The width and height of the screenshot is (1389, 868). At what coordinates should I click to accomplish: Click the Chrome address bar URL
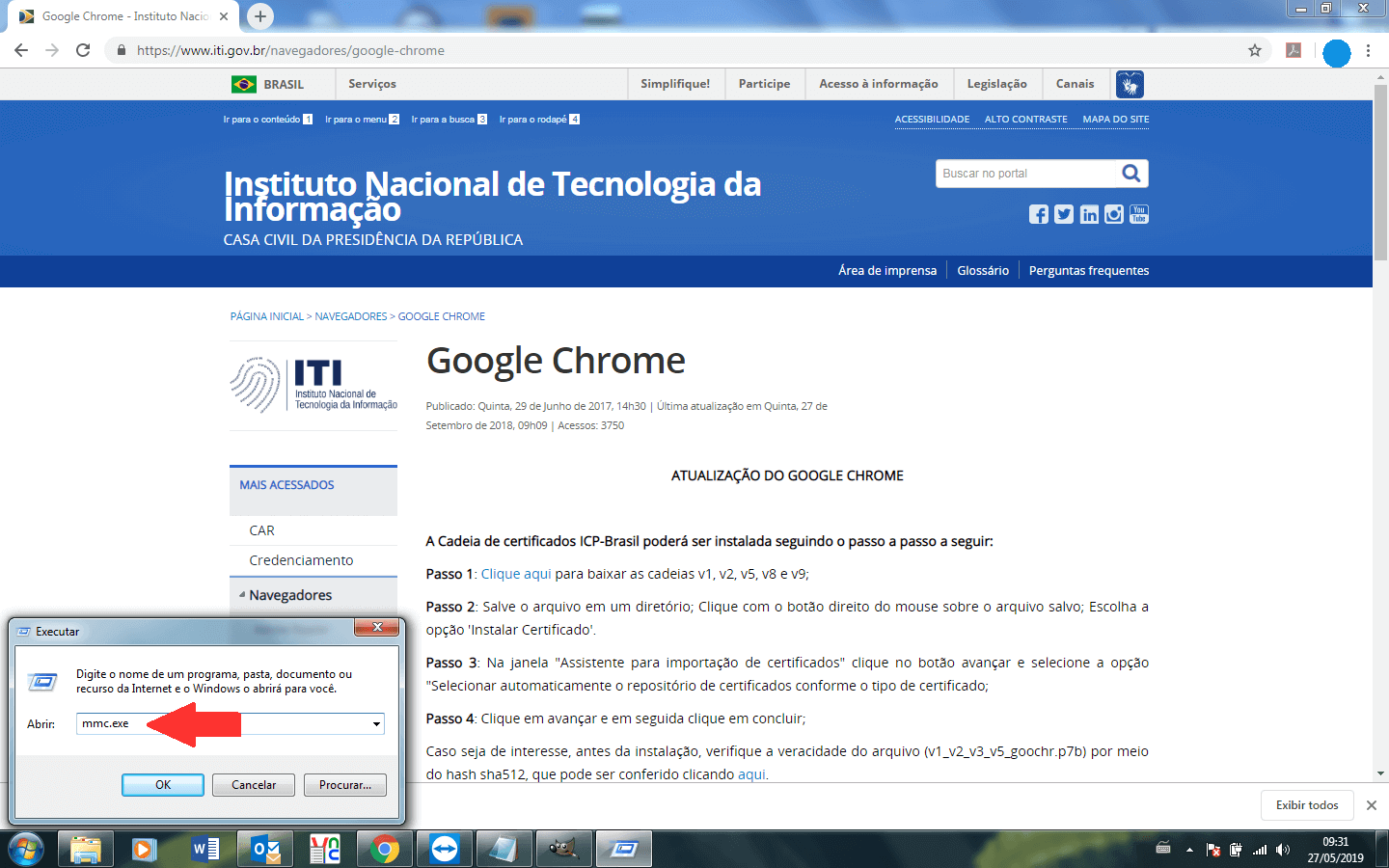click(290, 50)
